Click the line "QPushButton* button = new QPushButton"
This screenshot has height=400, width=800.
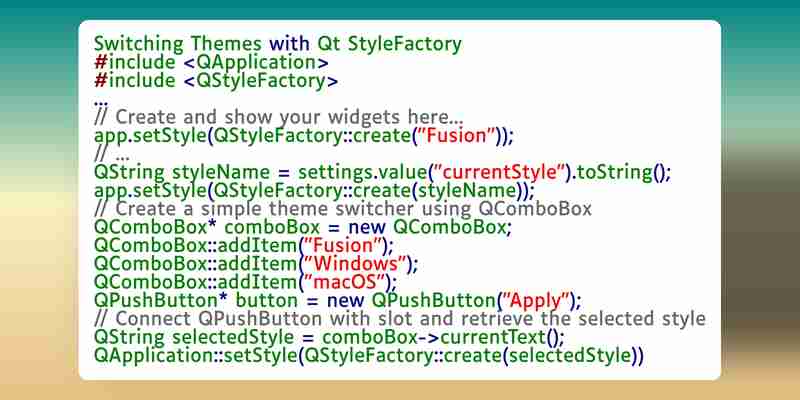point(338,301)
